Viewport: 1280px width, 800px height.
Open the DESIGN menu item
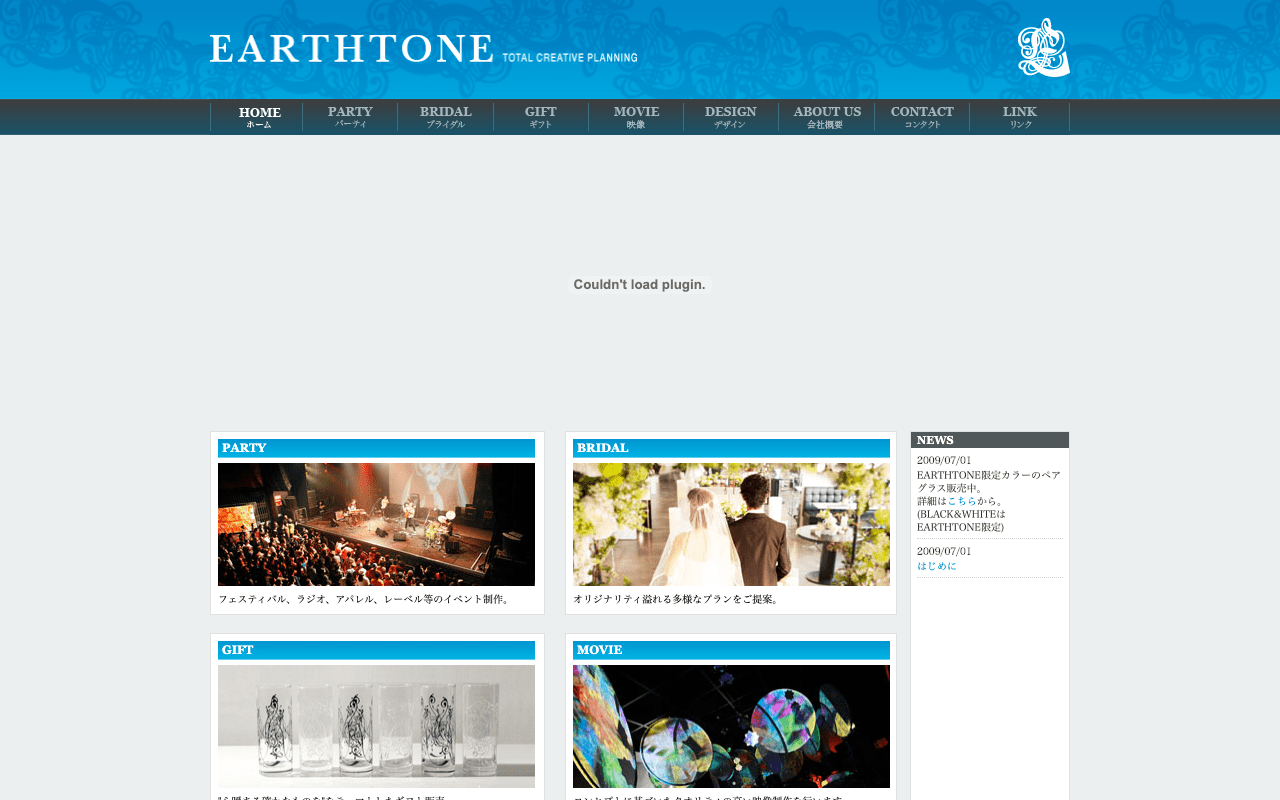[x=730, y=117]
